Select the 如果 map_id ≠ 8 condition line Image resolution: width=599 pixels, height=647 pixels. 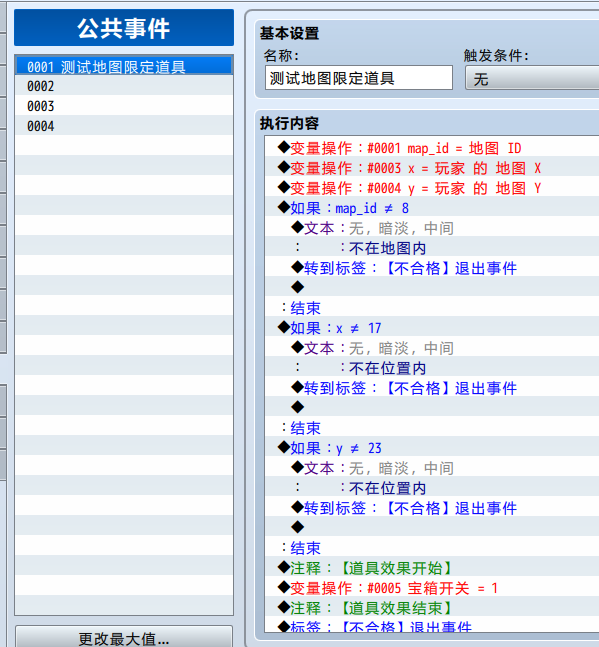432,208
